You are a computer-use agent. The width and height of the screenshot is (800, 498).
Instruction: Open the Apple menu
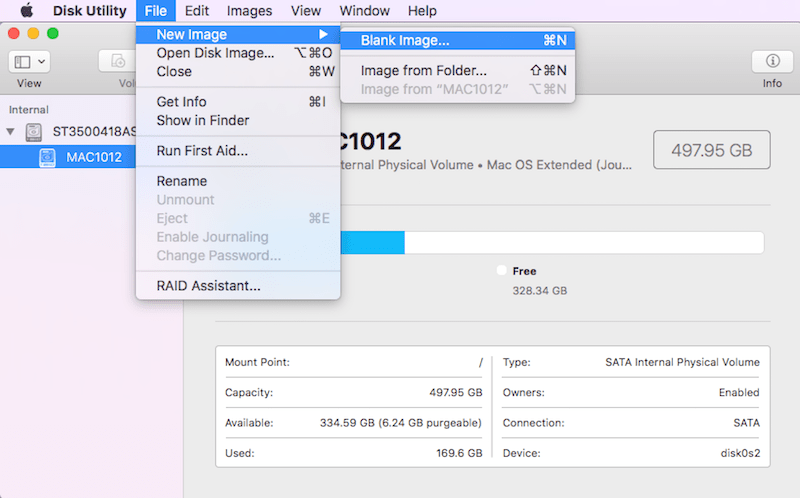27,10
